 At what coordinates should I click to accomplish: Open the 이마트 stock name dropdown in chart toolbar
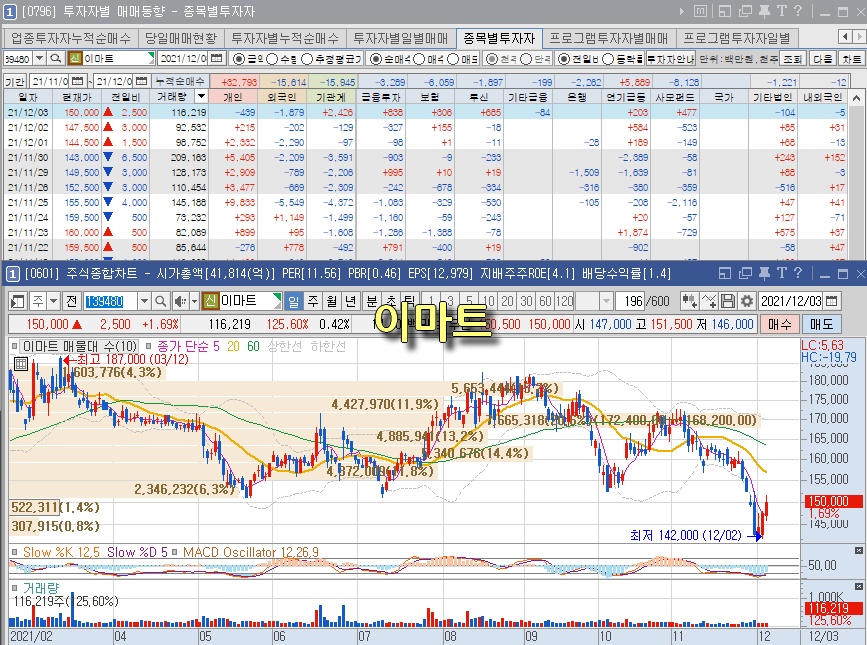[x=277, y=301]
